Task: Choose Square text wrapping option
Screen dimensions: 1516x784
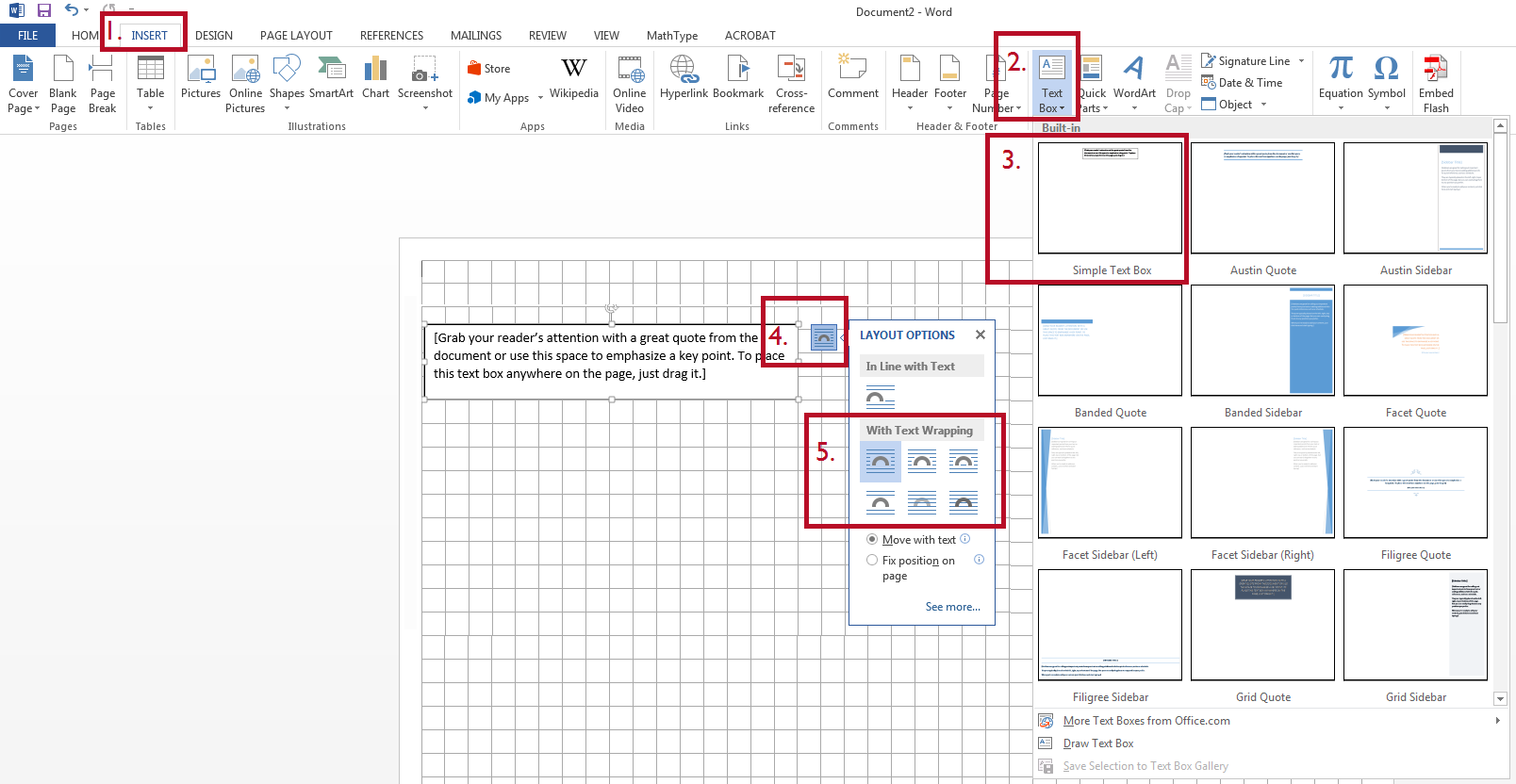Action: 881,462
